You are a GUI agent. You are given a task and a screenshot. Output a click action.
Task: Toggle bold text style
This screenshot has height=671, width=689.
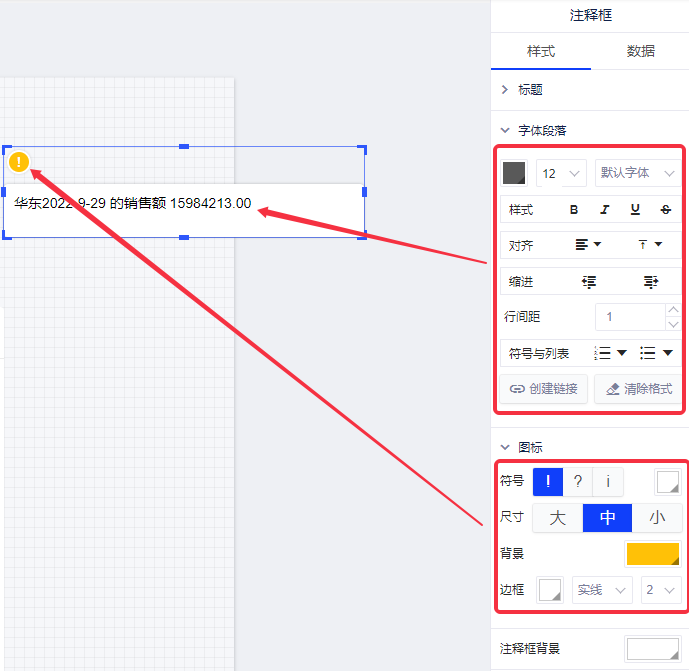[574, 210]
